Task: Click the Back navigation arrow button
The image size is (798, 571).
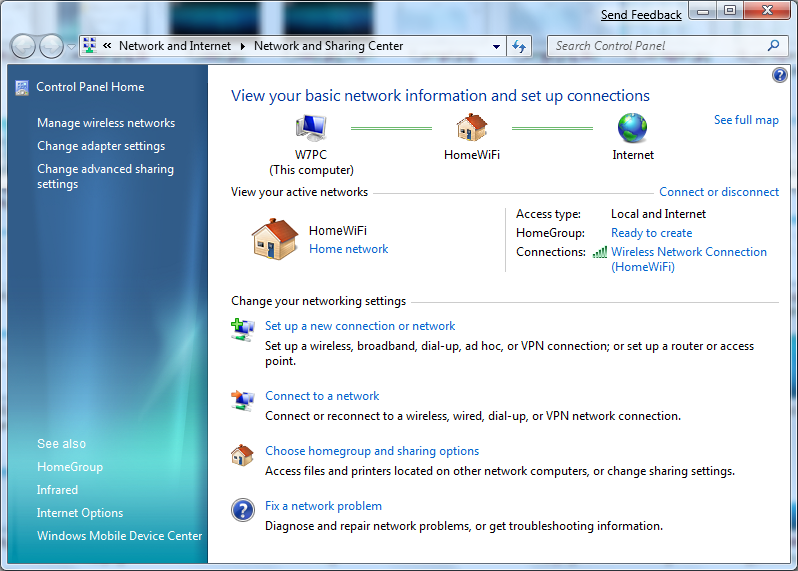Action: tap(23, 47)
